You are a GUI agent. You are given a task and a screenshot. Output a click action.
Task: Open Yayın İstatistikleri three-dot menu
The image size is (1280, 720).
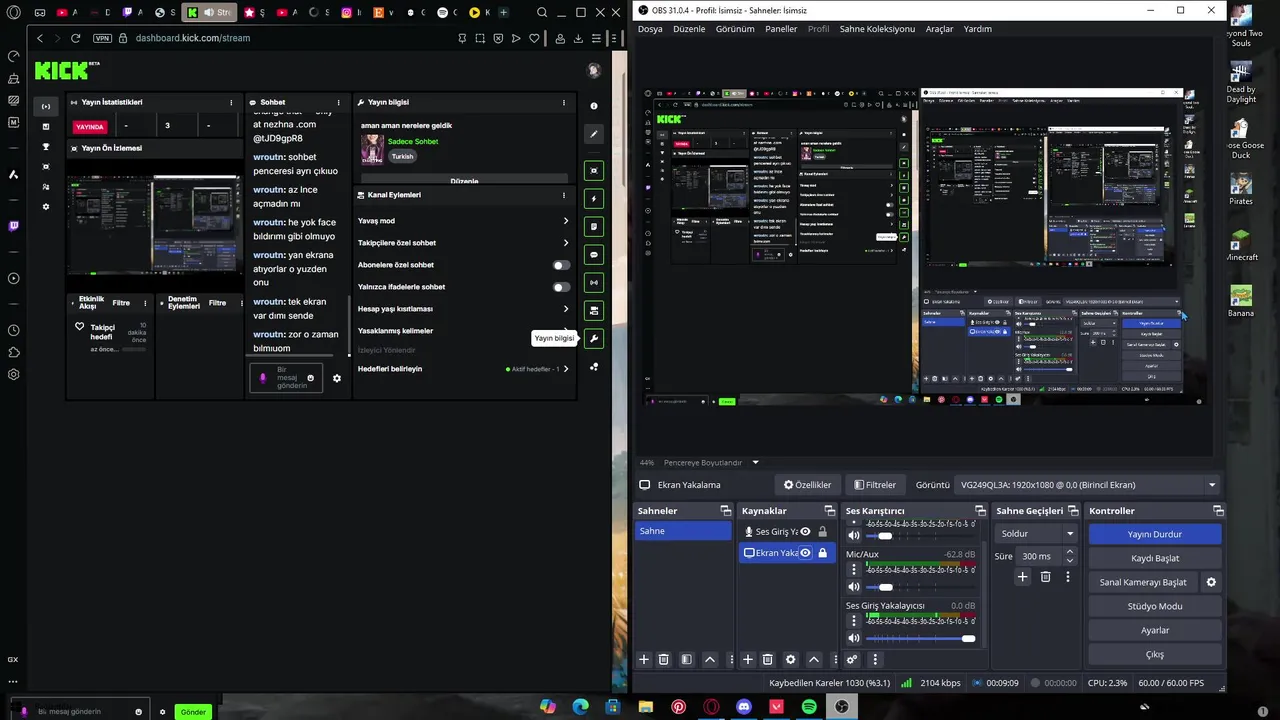(231, 102)
